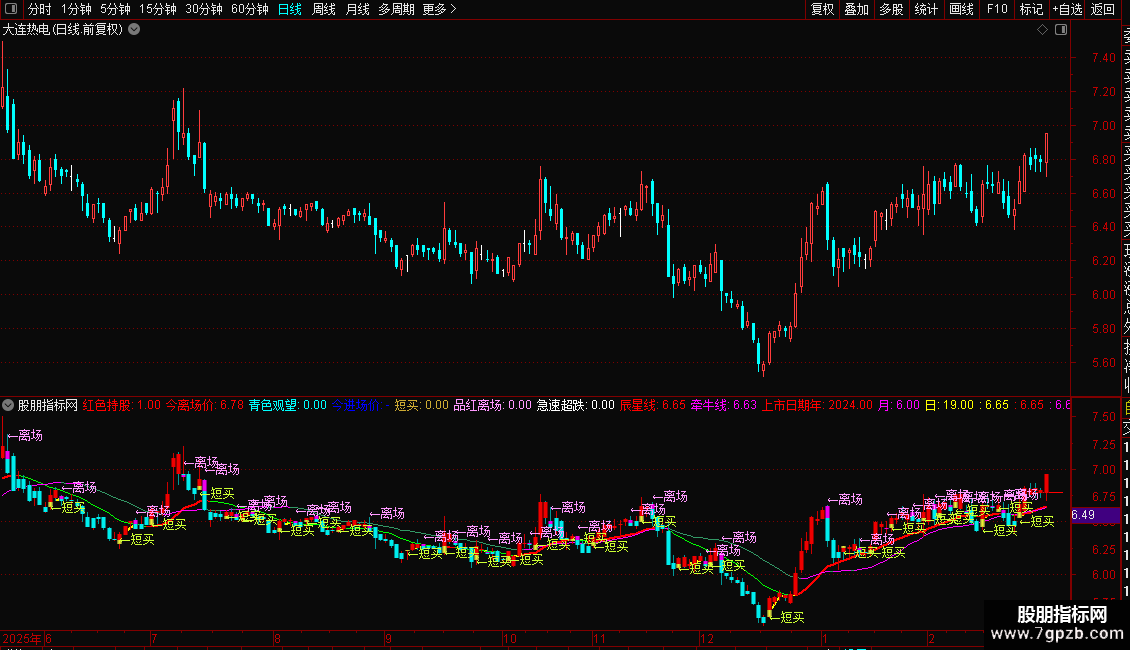Select the 15分钟 period tab
The image size is (1130, 650).
pos(158,9)
